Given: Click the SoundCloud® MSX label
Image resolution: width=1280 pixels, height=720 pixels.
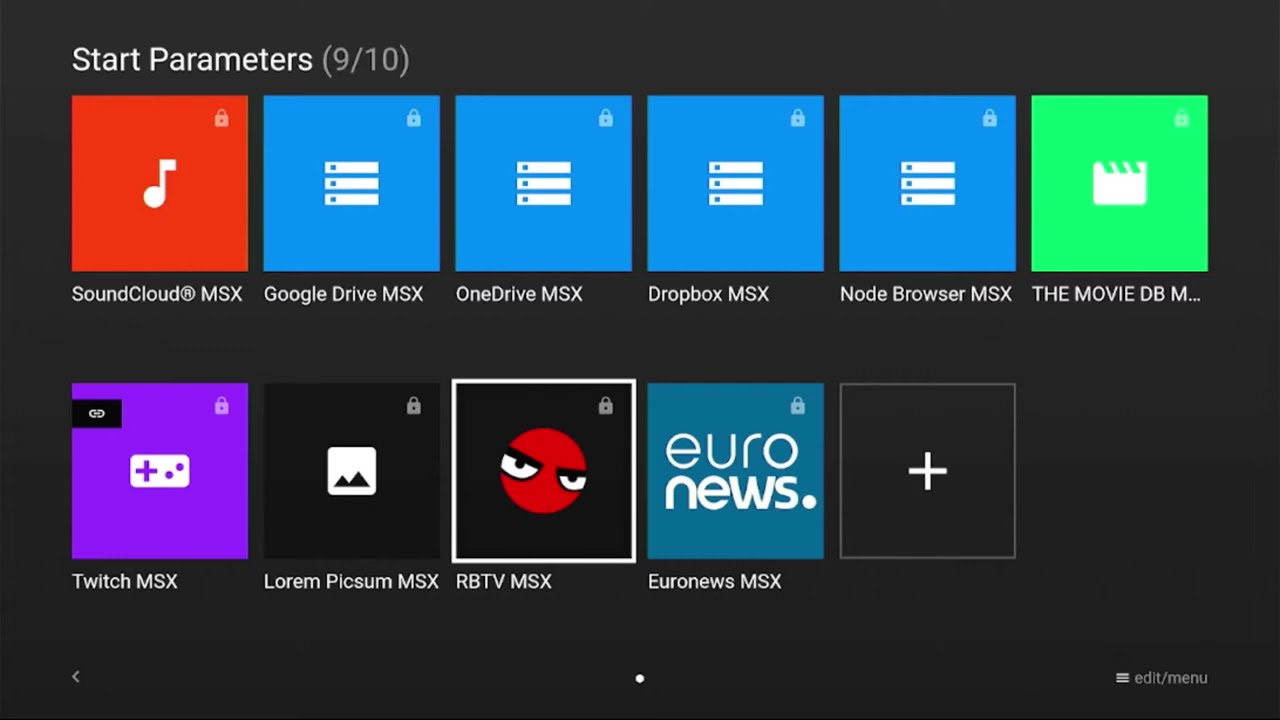Looking at the screenshot, I should click(x=157, y=294).
